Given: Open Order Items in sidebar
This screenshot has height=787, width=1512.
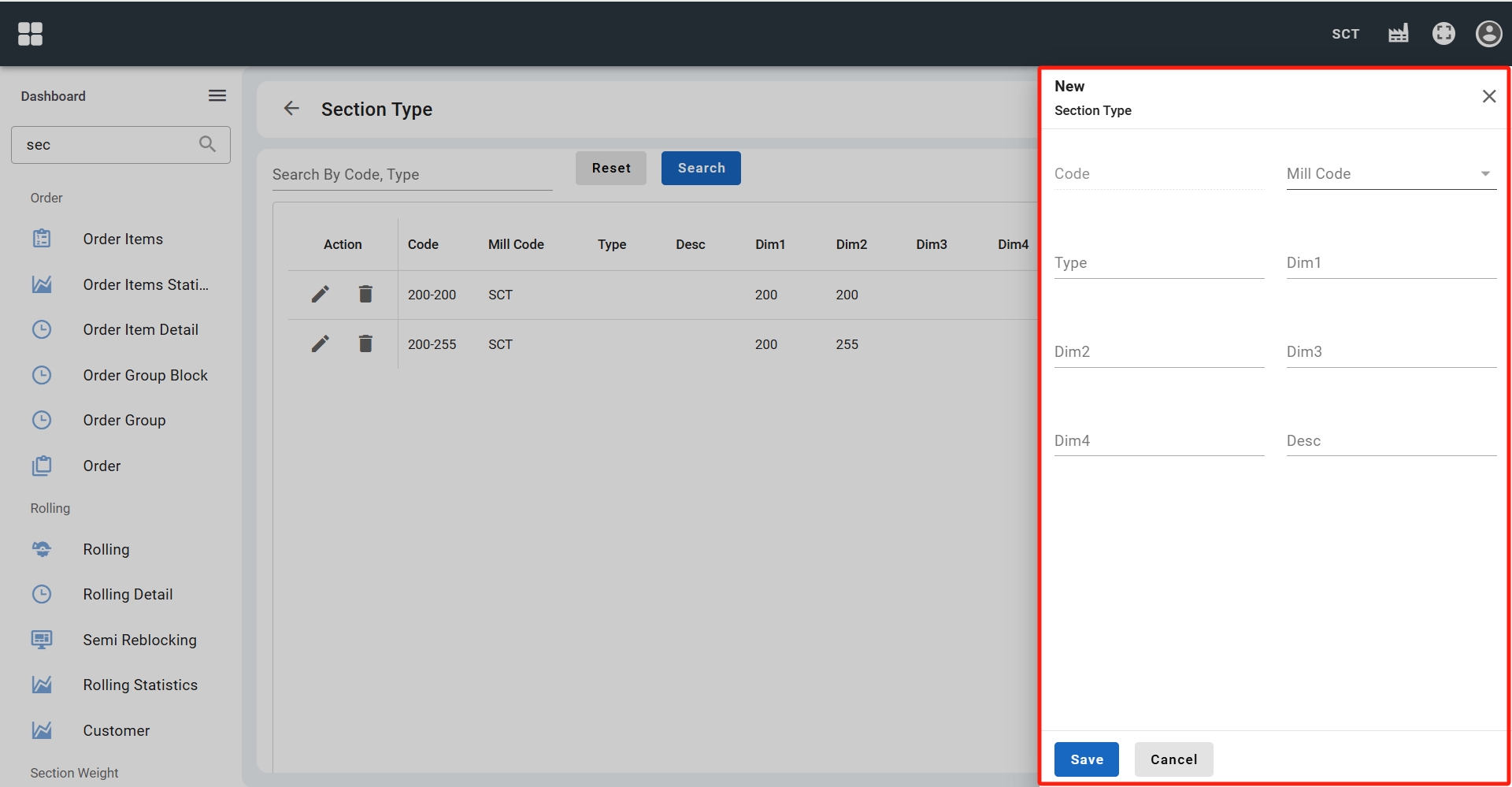Looking at the screenshot, I should 123,239.
